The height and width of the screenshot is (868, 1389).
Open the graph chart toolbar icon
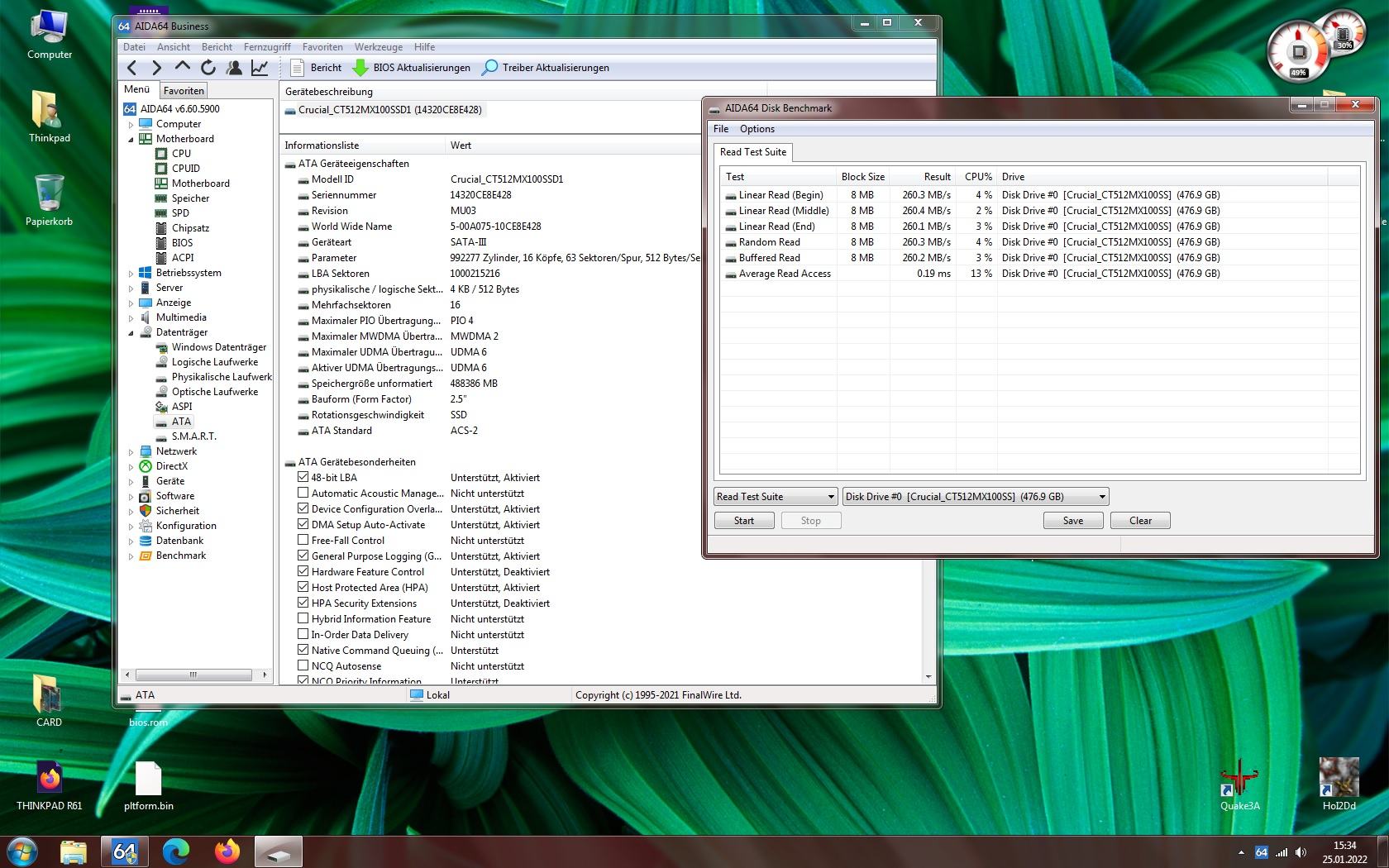(x=260, y=68)
